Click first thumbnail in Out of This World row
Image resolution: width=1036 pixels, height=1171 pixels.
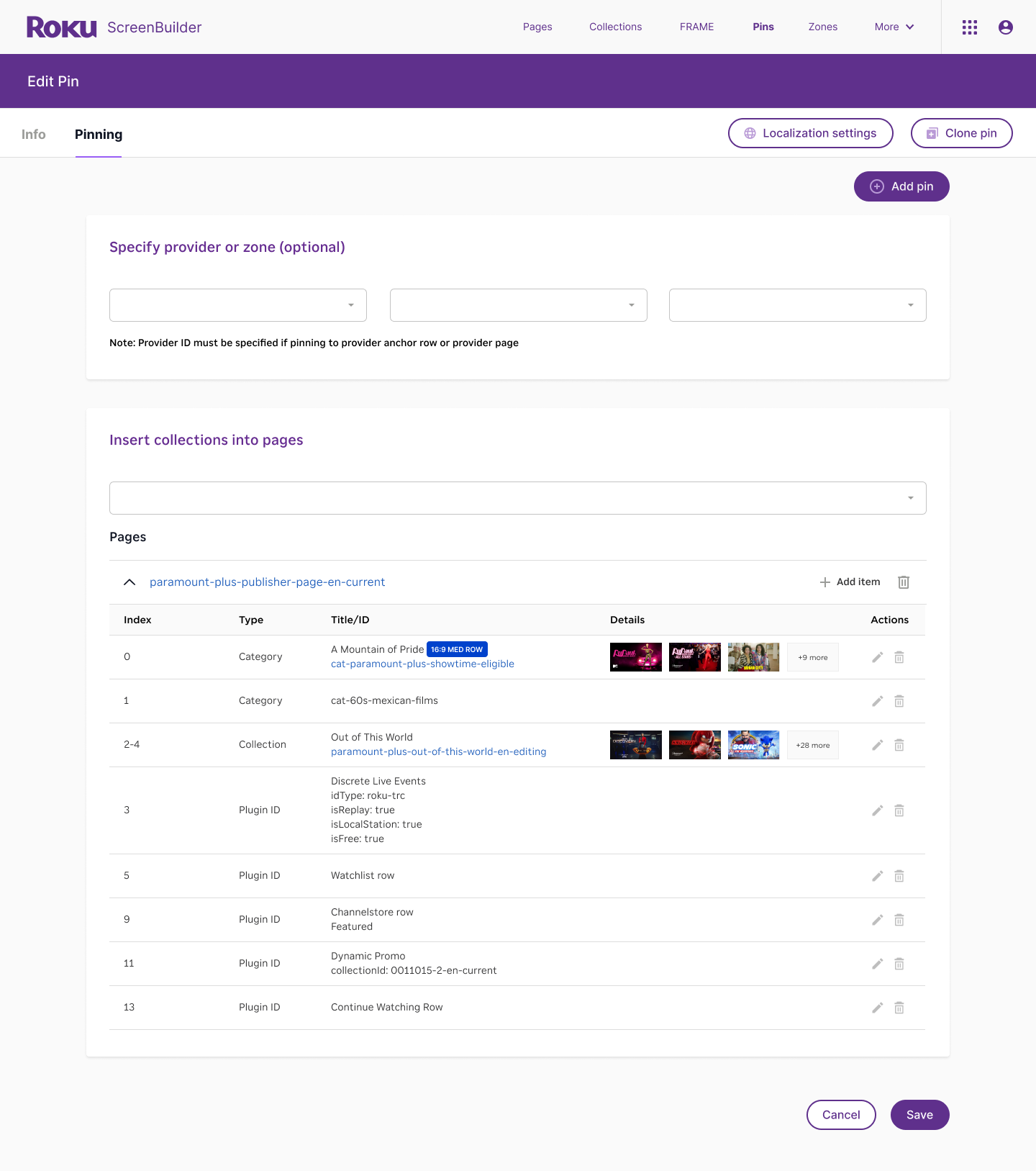click(636, 745)
